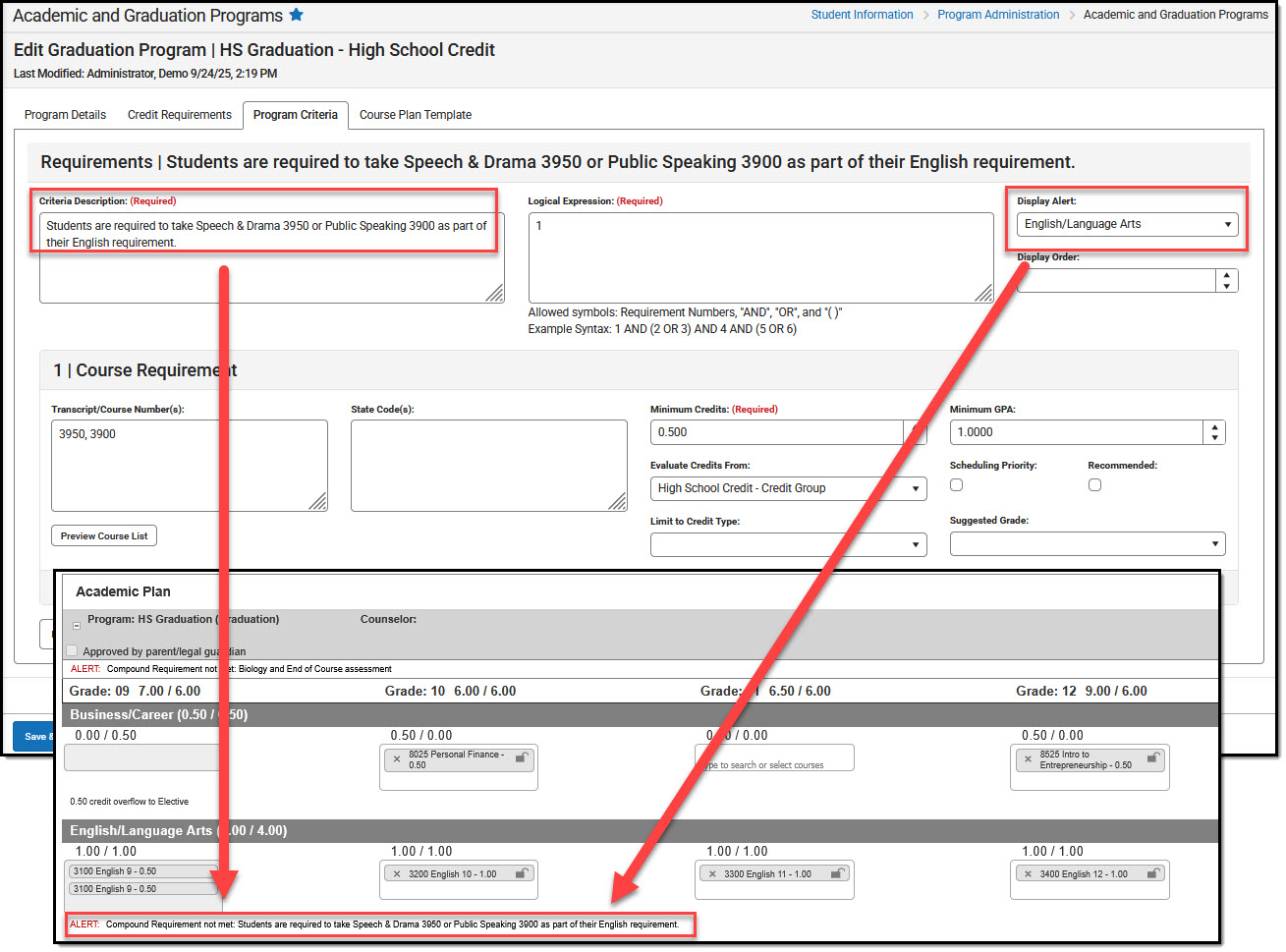Open the Credit Requirements tab
The height and width of the screenshot is (952, 1286).
[x=180, y=115]
